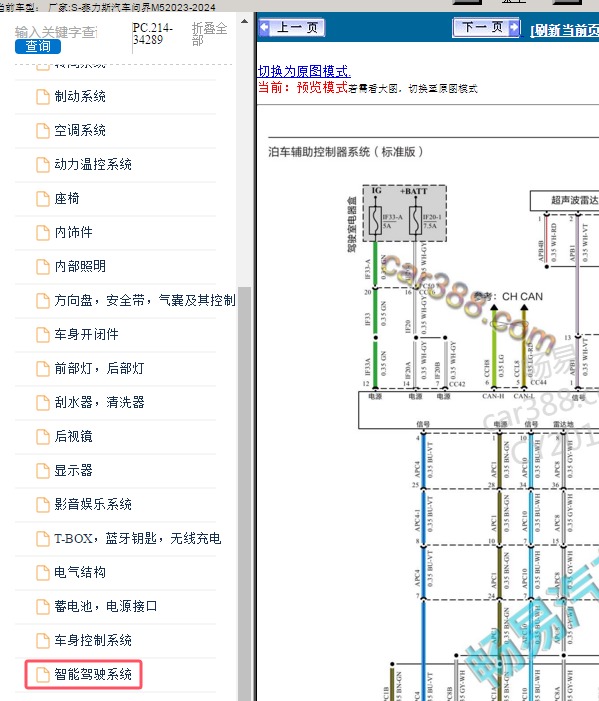Open the 电气结构 tree item
The image size is (599, 701).
(80, 572)
